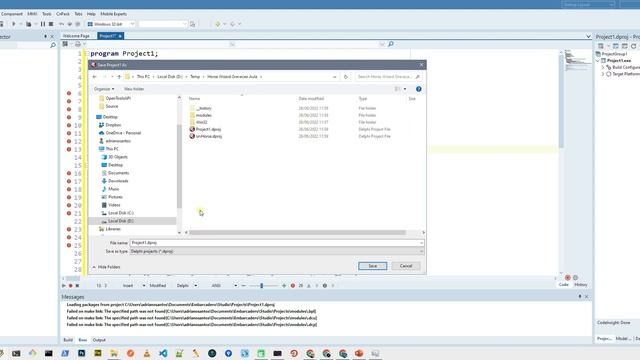Select Local Disk (C:) in navigation tree
This screenshot has width=640, height=360.
tap(121, 213)
